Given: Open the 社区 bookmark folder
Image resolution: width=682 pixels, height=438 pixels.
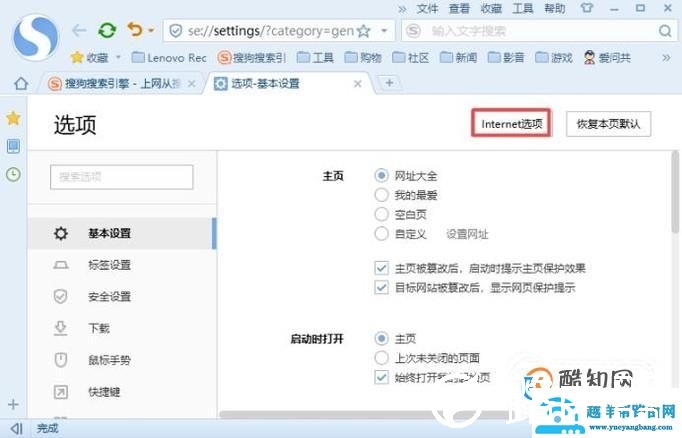Looking at the screenshot, I should point(411,57).
